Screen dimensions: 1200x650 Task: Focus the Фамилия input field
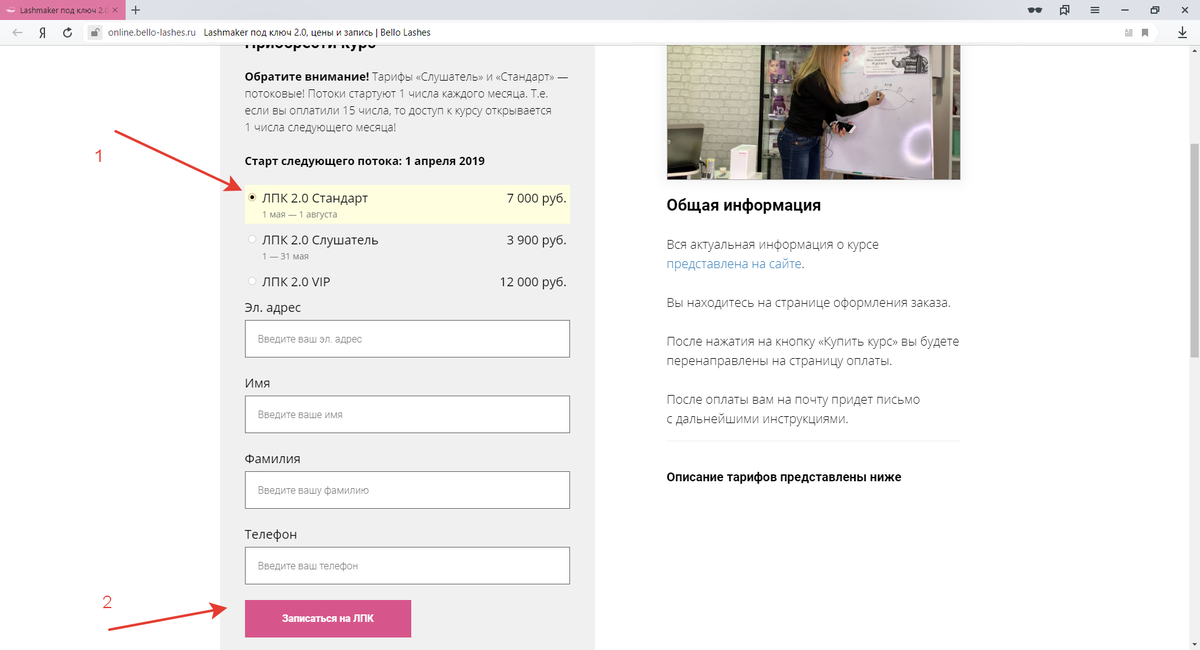pyautogui.click(x=407, y=490)
